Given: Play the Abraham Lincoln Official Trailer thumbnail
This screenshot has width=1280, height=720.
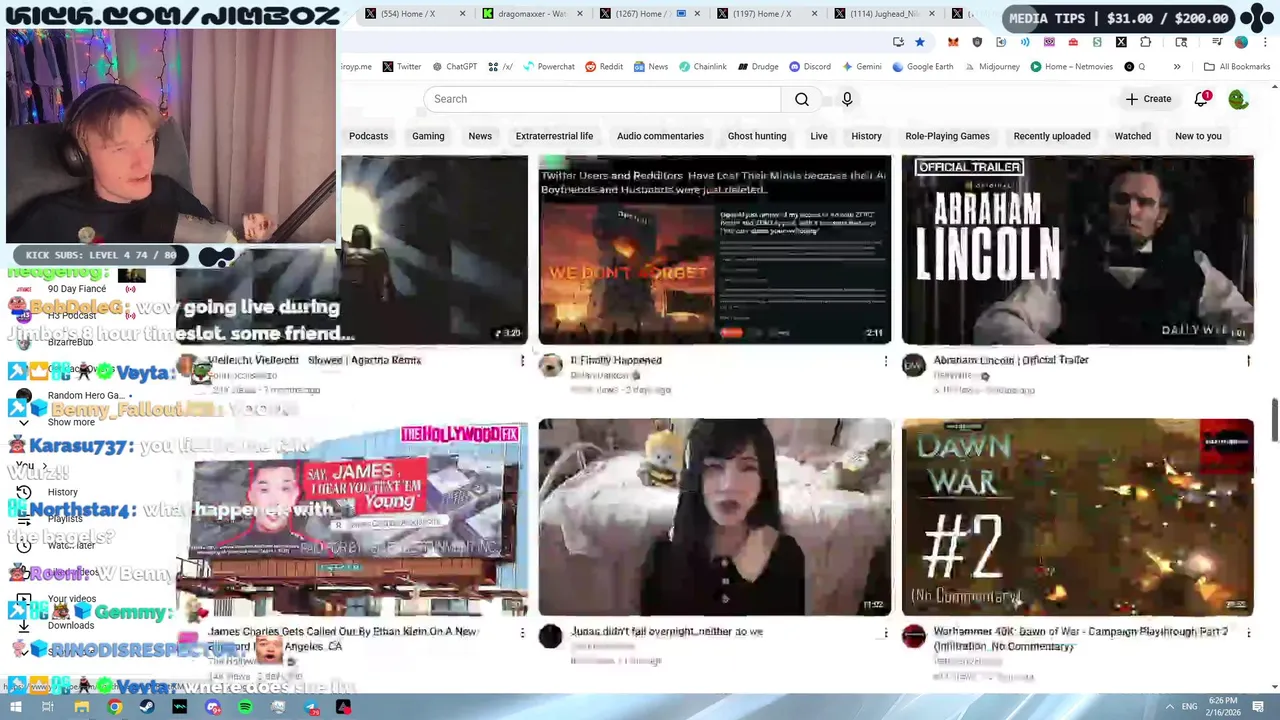Looking at the screenshot, I should 1077,249.
